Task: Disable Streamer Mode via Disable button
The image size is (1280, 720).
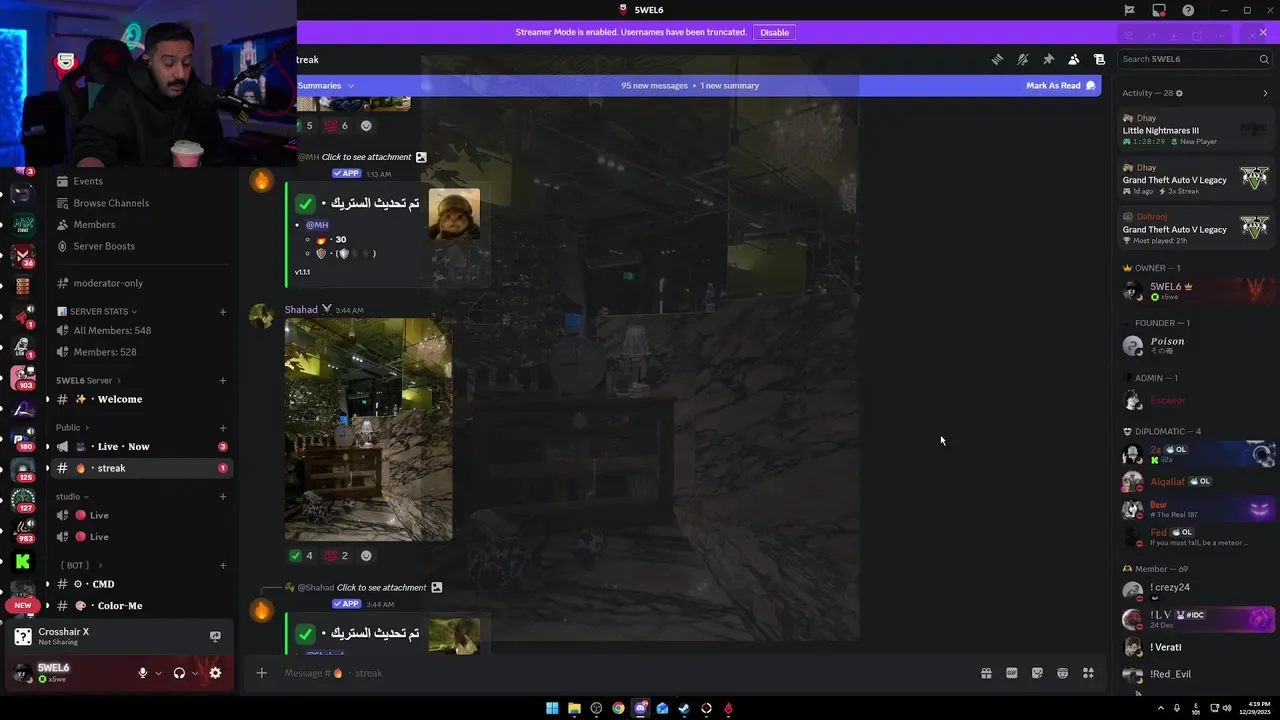Action: click(774, 32)
